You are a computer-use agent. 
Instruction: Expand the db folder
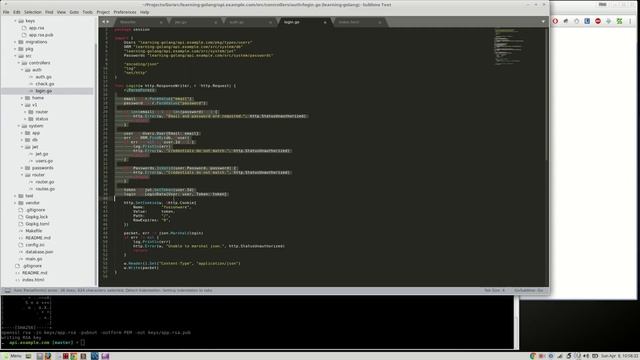tap(22, 140)
